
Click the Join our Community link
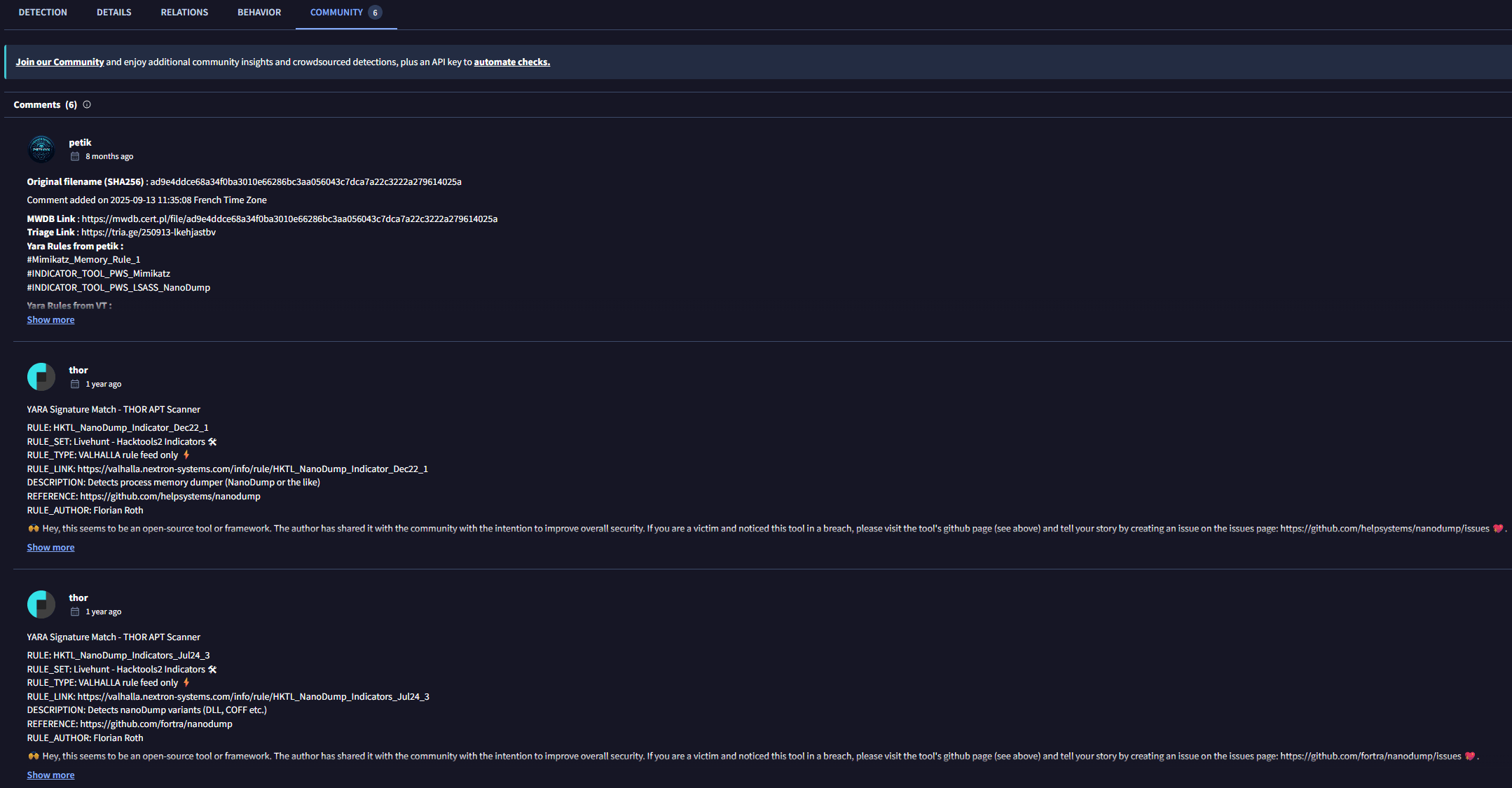pyautogui.click(x=60, y=62)
